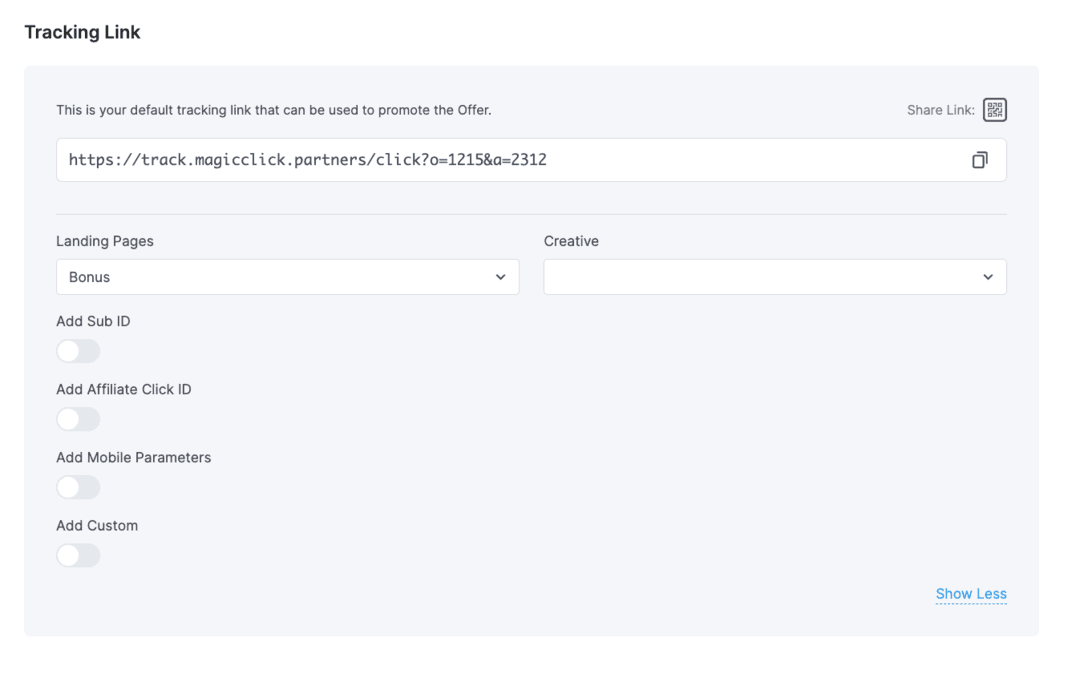This screenshot has width=1080, height=682.
Task: Copy the tracking link with the copy icon
Action: tap(979, 160)
